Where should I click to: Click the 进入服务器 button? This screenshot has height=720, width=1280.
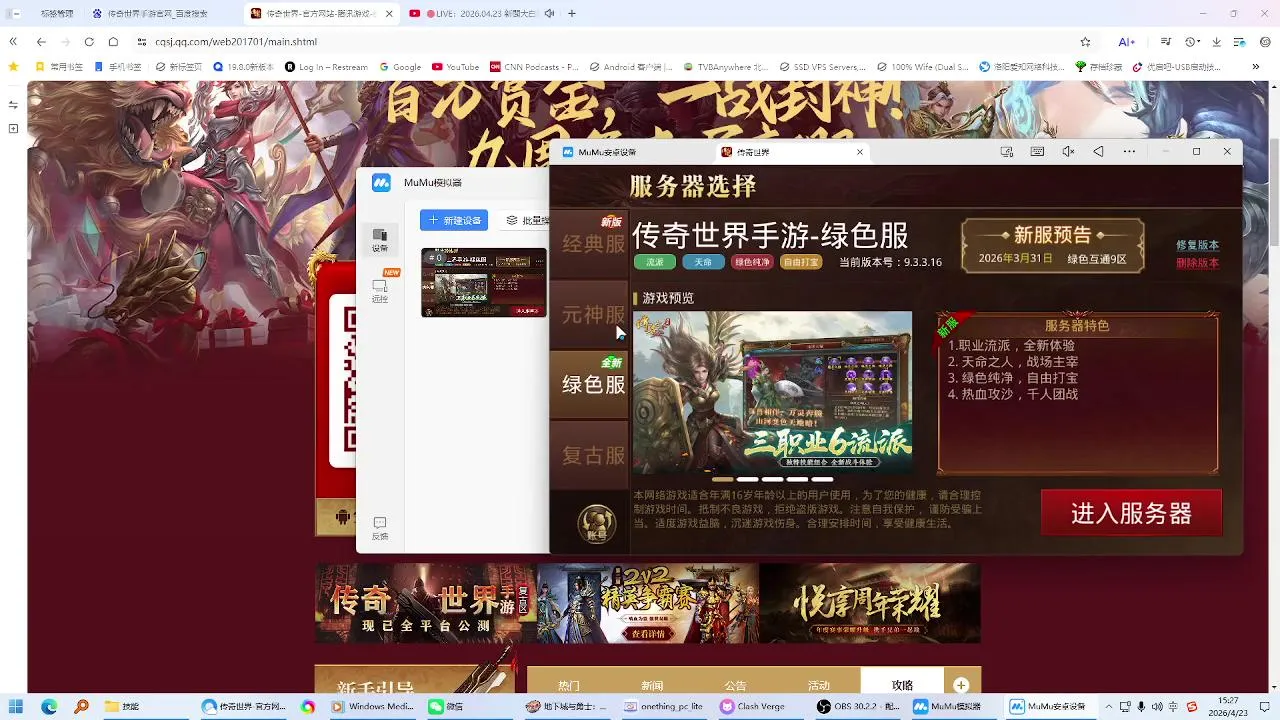coord(1131,513)
